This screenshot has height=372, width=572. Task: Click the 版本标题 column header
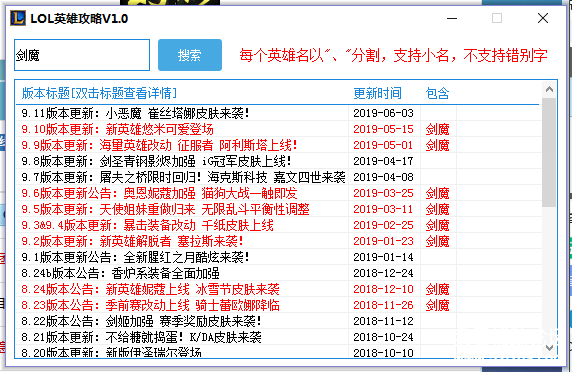point(99,93)
